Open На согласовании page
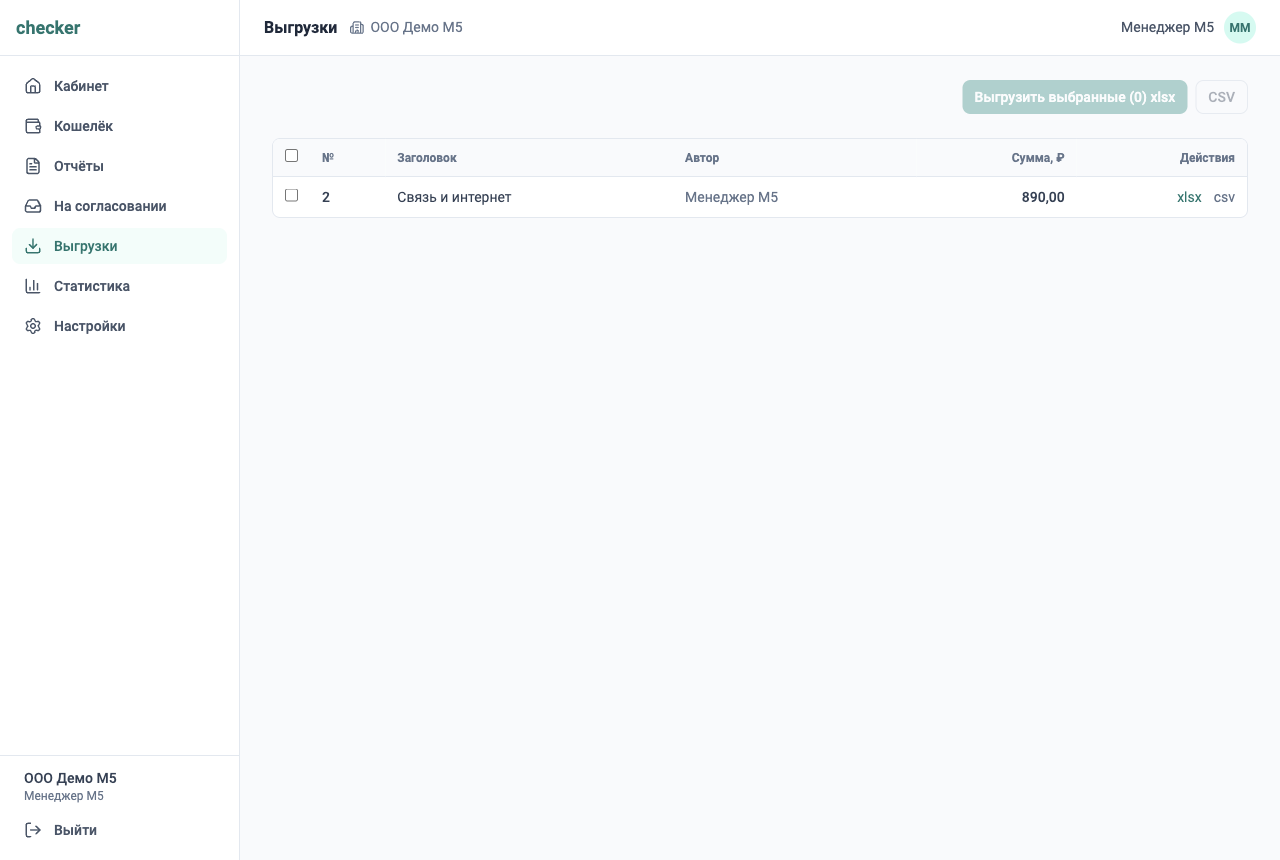 click(x=120, y=206)
